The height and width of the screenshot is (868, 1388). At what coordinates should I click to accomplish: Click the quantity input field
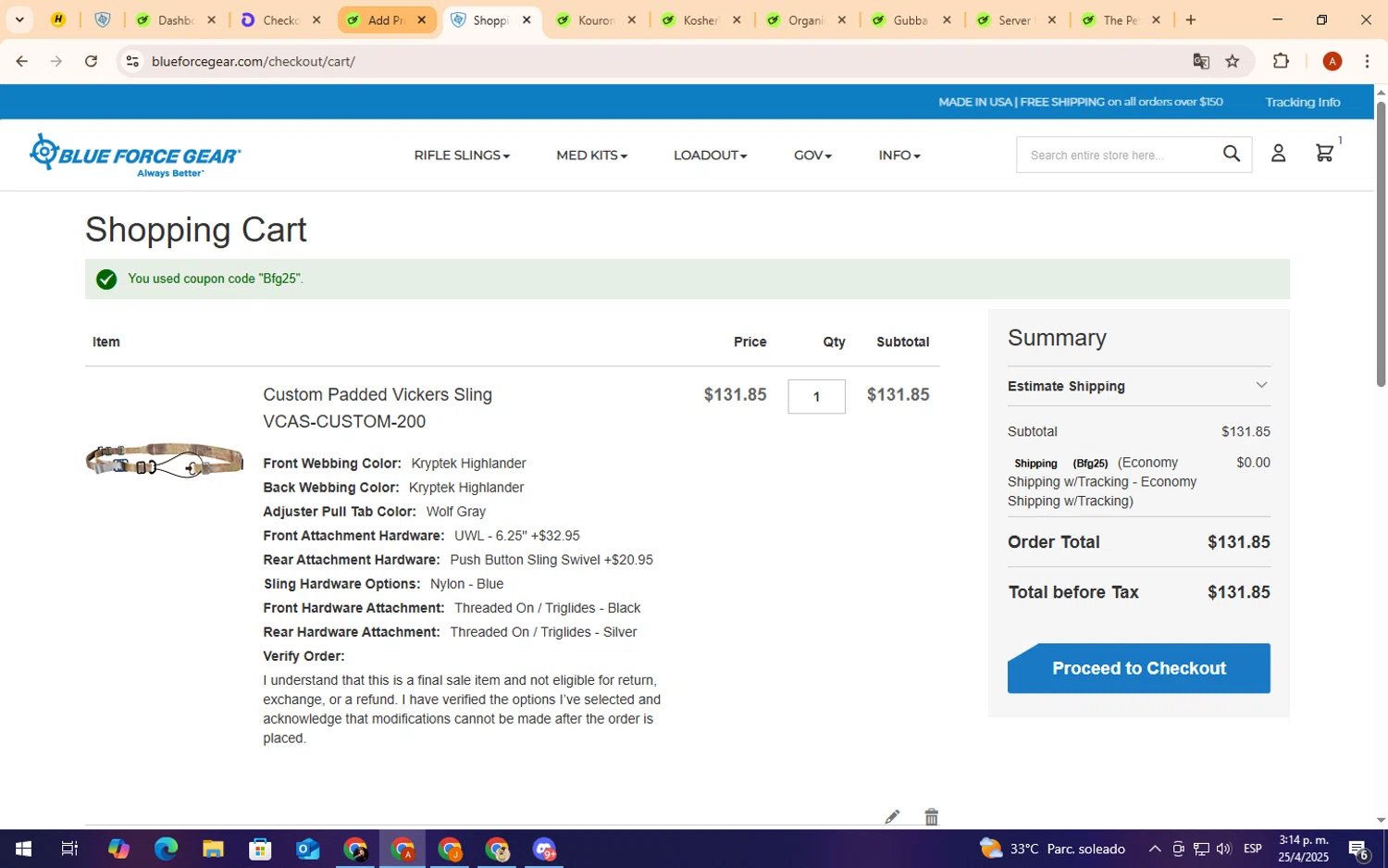tap(816, 396)
